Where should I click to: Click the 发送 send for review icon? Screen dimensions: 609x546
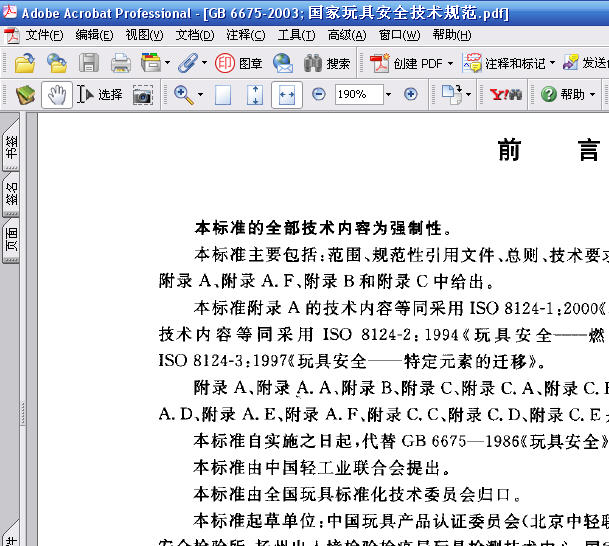571,63
